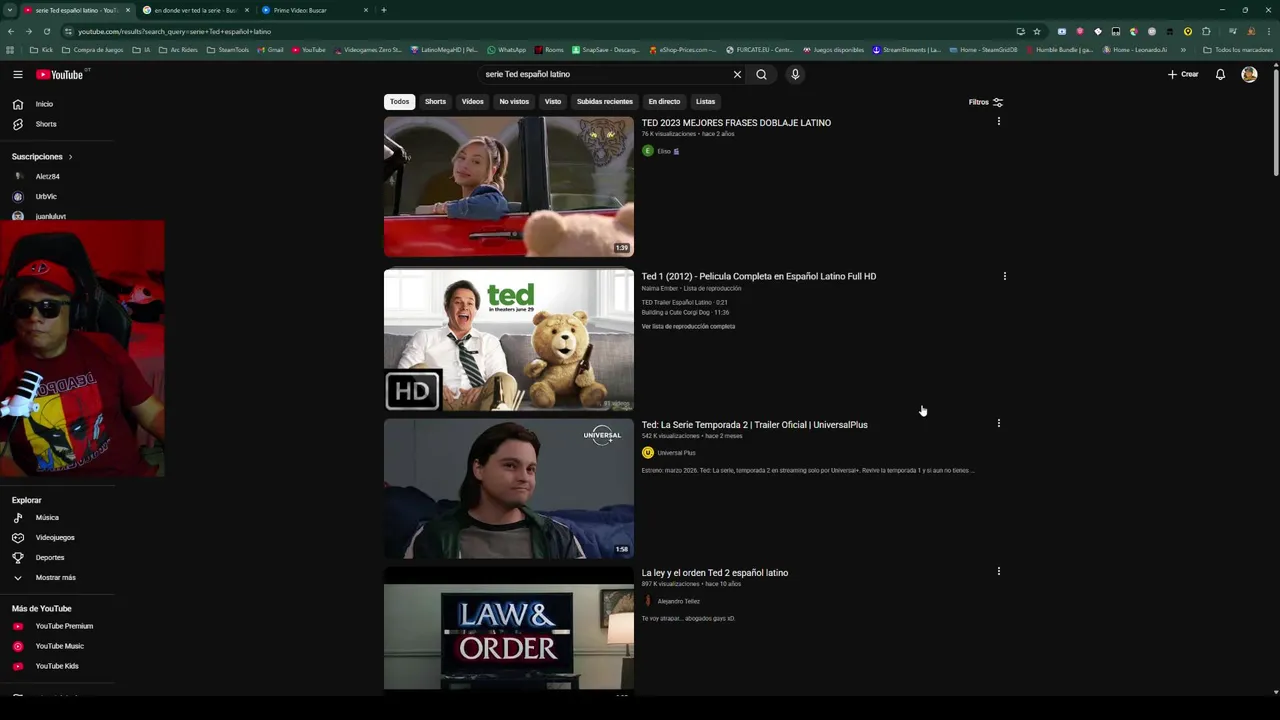Open options menu for TED 2023 MEJORES FRASES
The image size is (1280, 720).
tap(998, 121)
